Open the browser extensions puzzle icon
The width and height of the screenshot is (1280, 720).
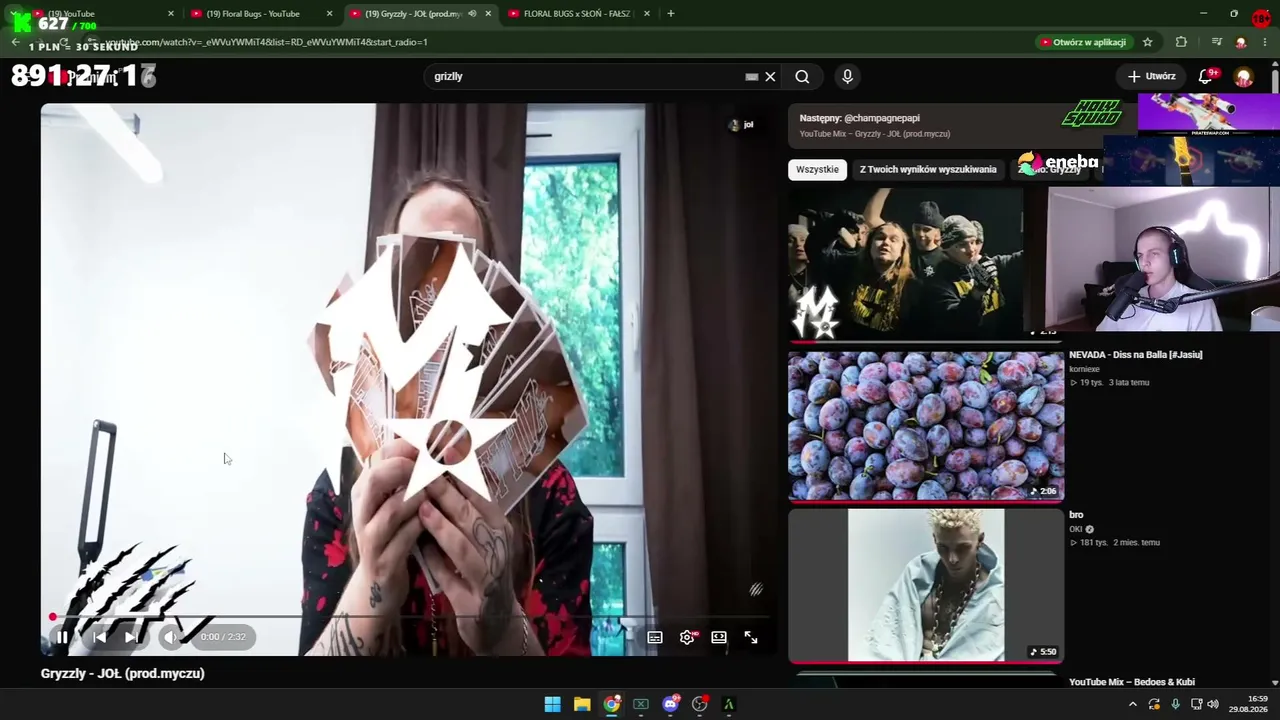[1181, 42]
